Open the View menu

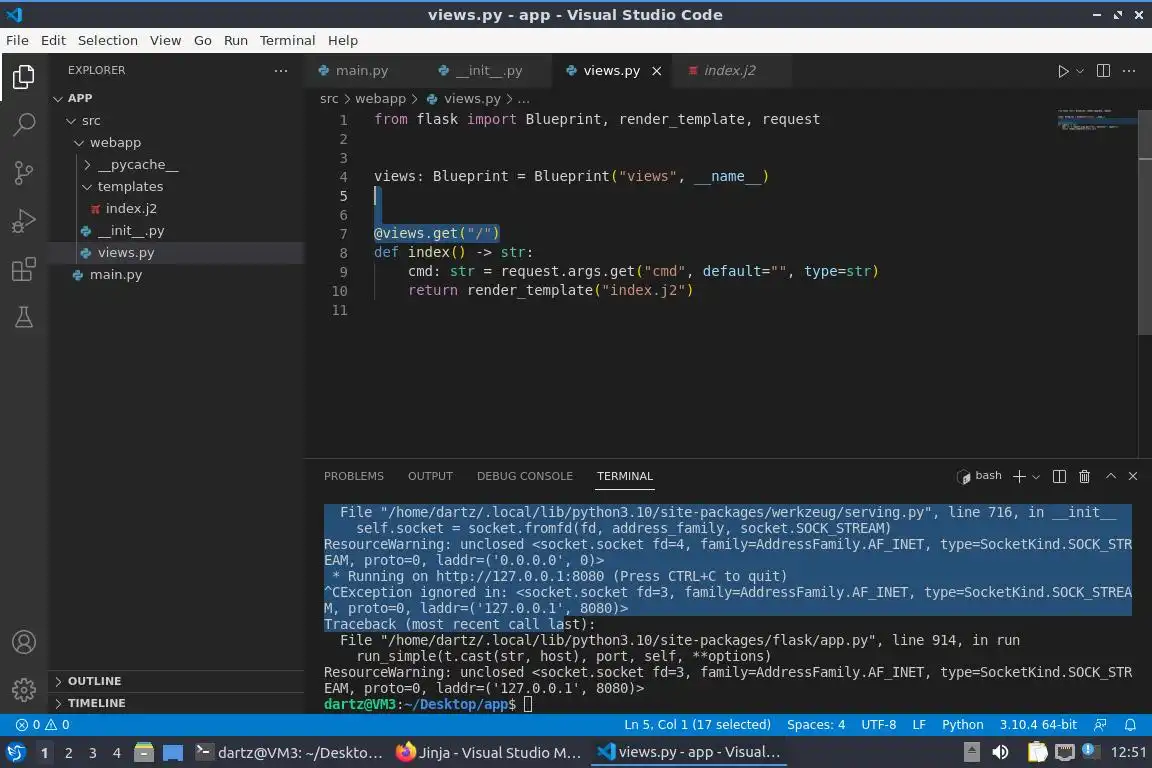165,40
